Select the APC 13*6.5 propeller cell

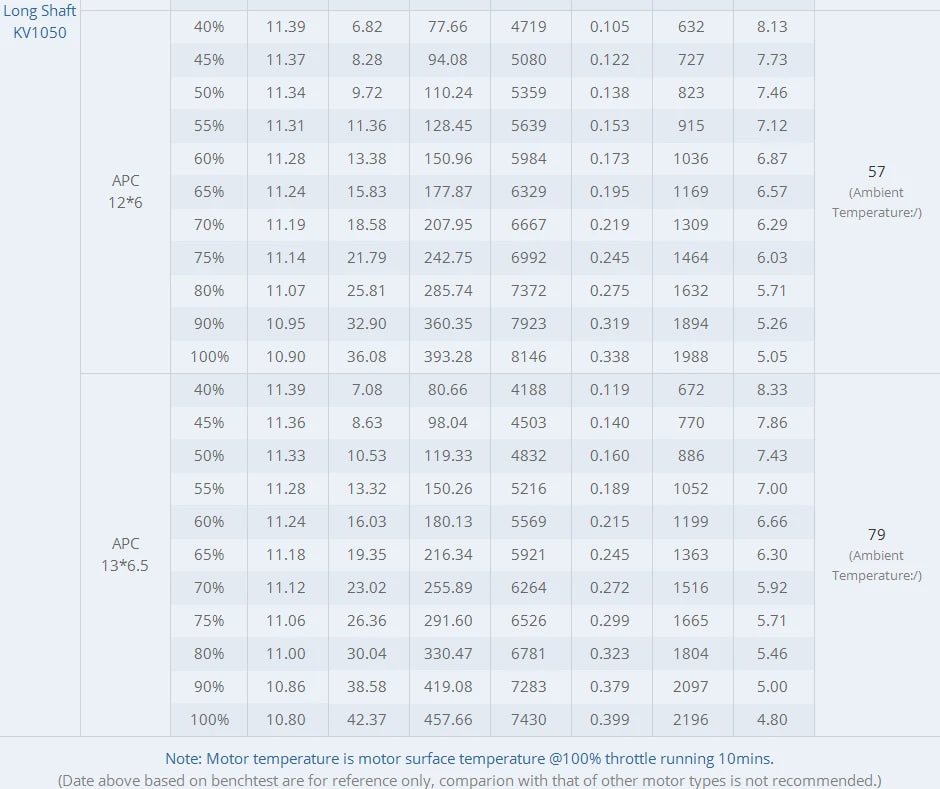point(126,554)
